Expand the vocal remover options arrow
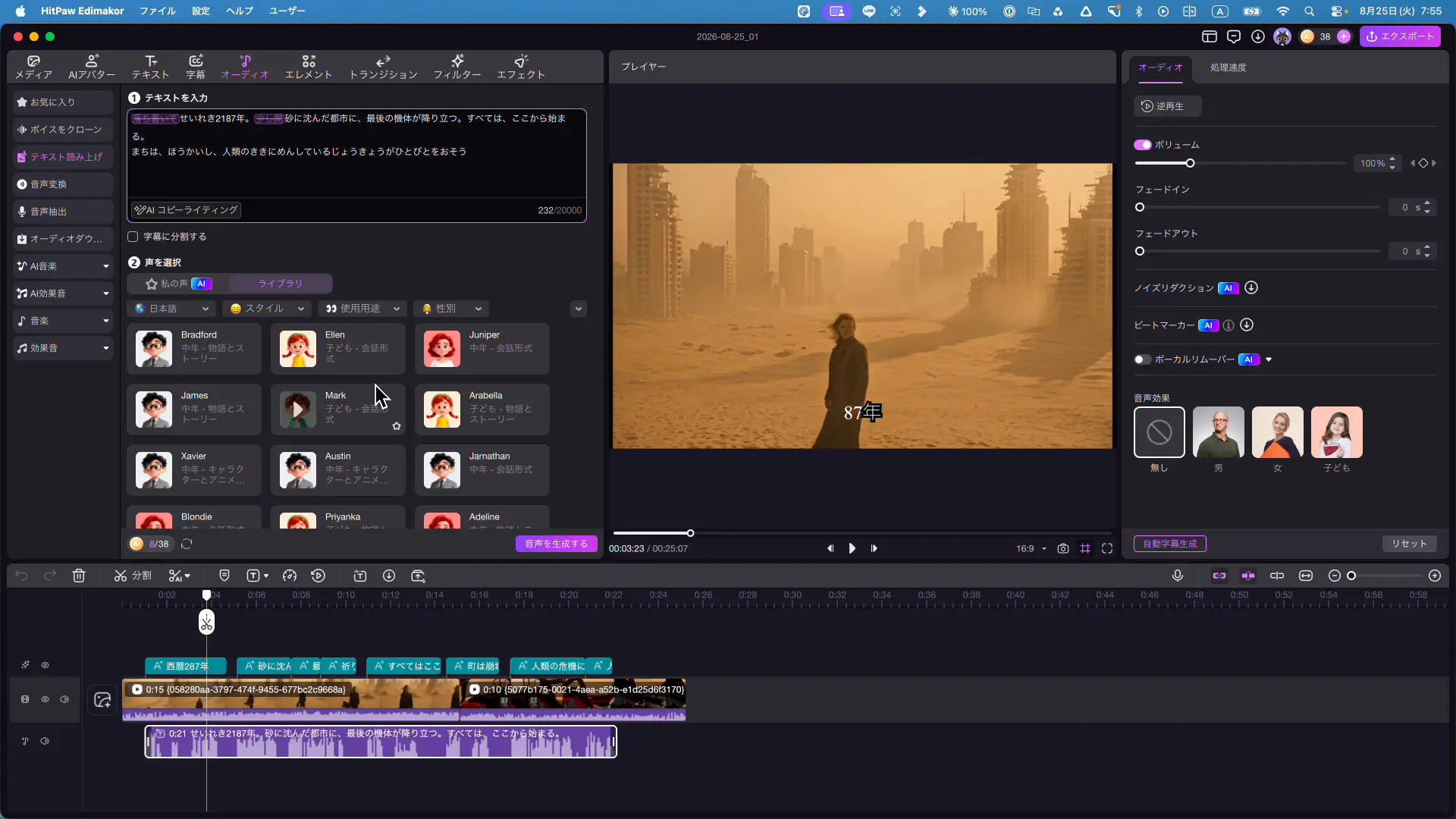Viewport: 1456px width, 819px height. point(1269,359)
